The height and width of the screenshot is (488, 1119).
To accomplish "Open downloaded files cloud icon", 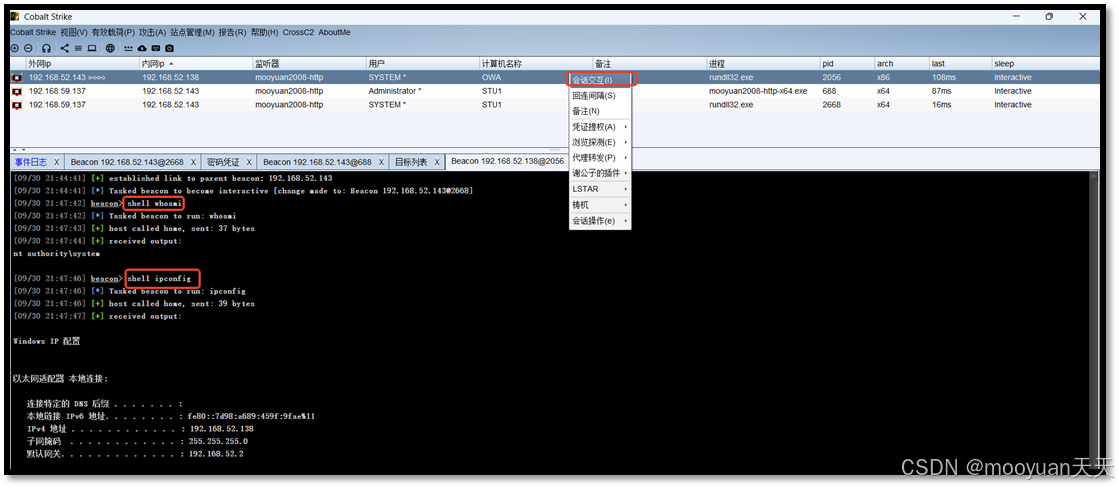I will point(142,48).
